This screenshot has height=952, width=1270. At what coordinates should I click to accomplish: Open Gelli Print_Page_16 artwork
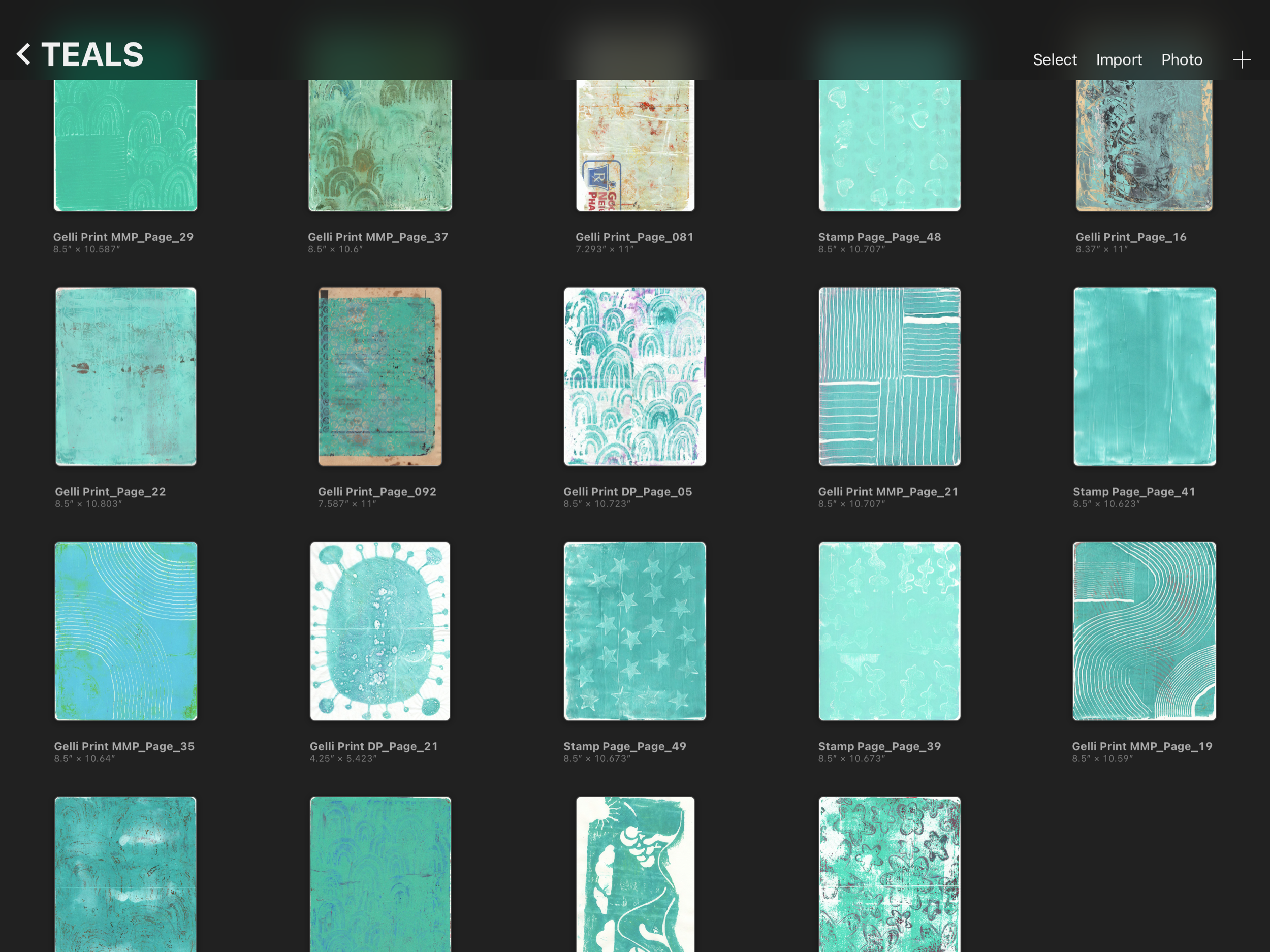[x=1144, y=145]
